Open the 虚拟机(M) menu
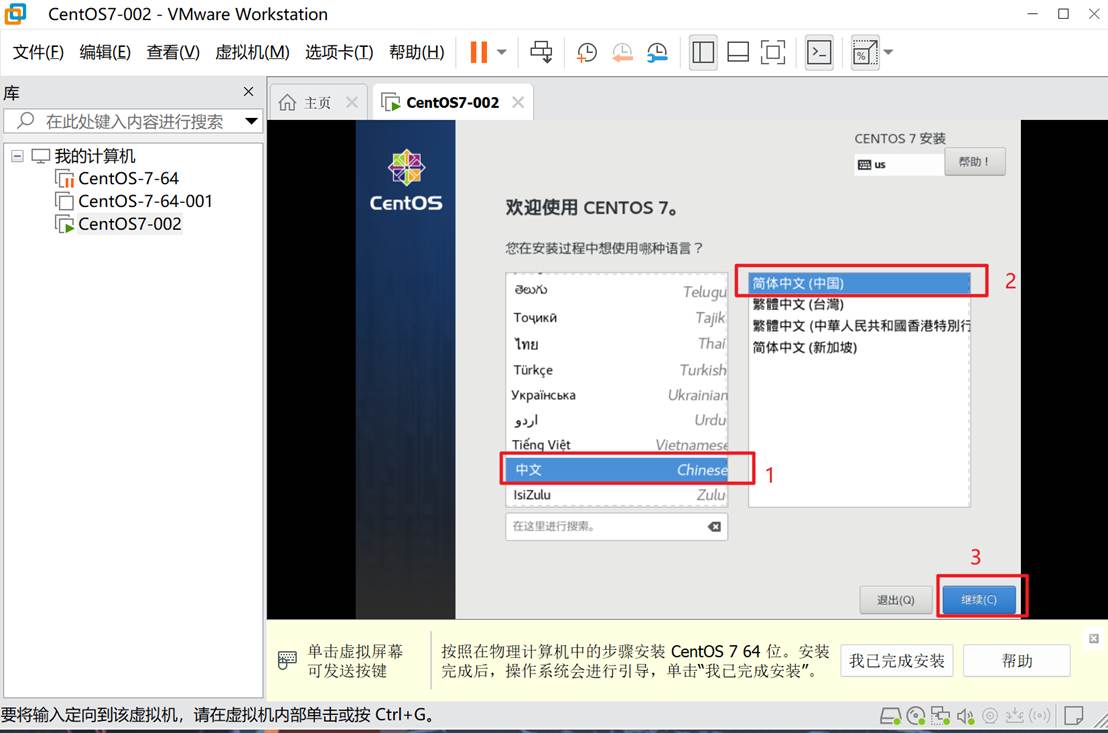The height and width of the screenshot is (733, 1108). pos(252,52)
